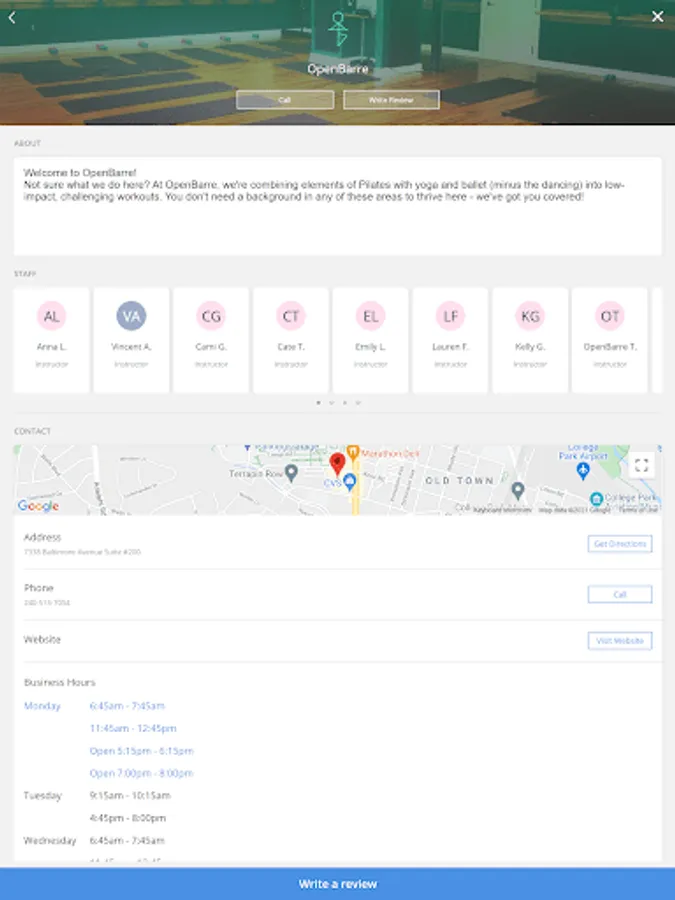675x900 pixels.
Task: Go to second staff carousel page dot
Action: [332, 403]
